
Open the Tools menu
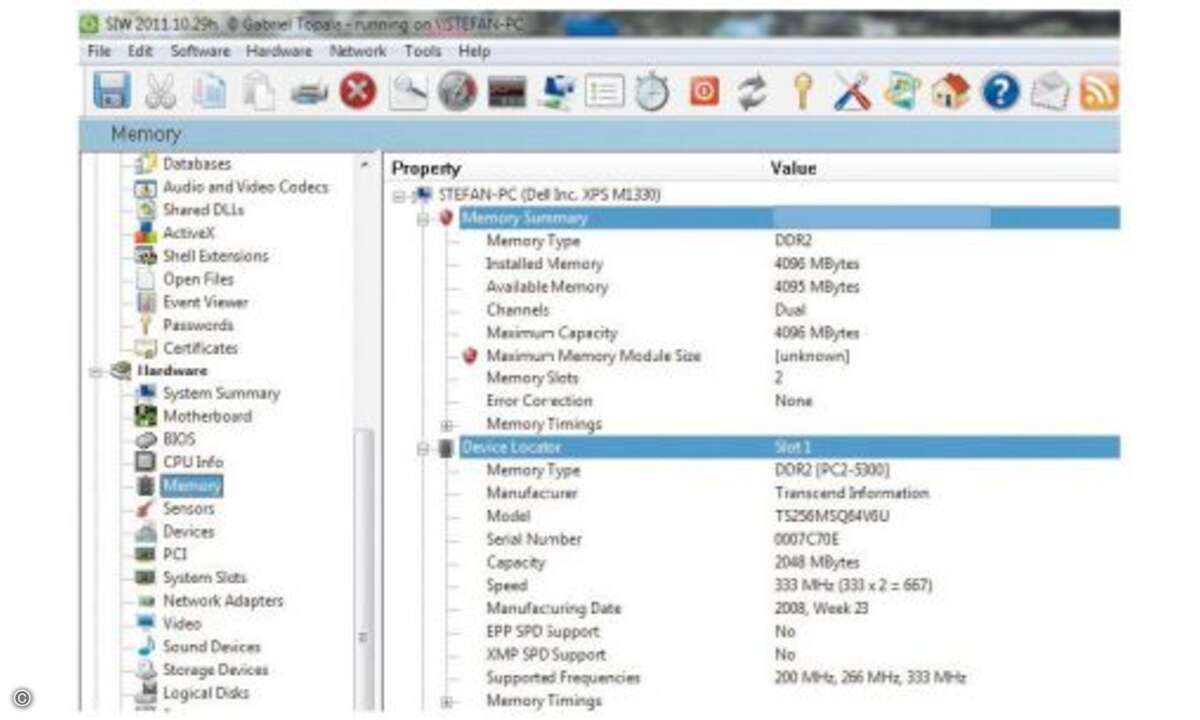(423, 51)
